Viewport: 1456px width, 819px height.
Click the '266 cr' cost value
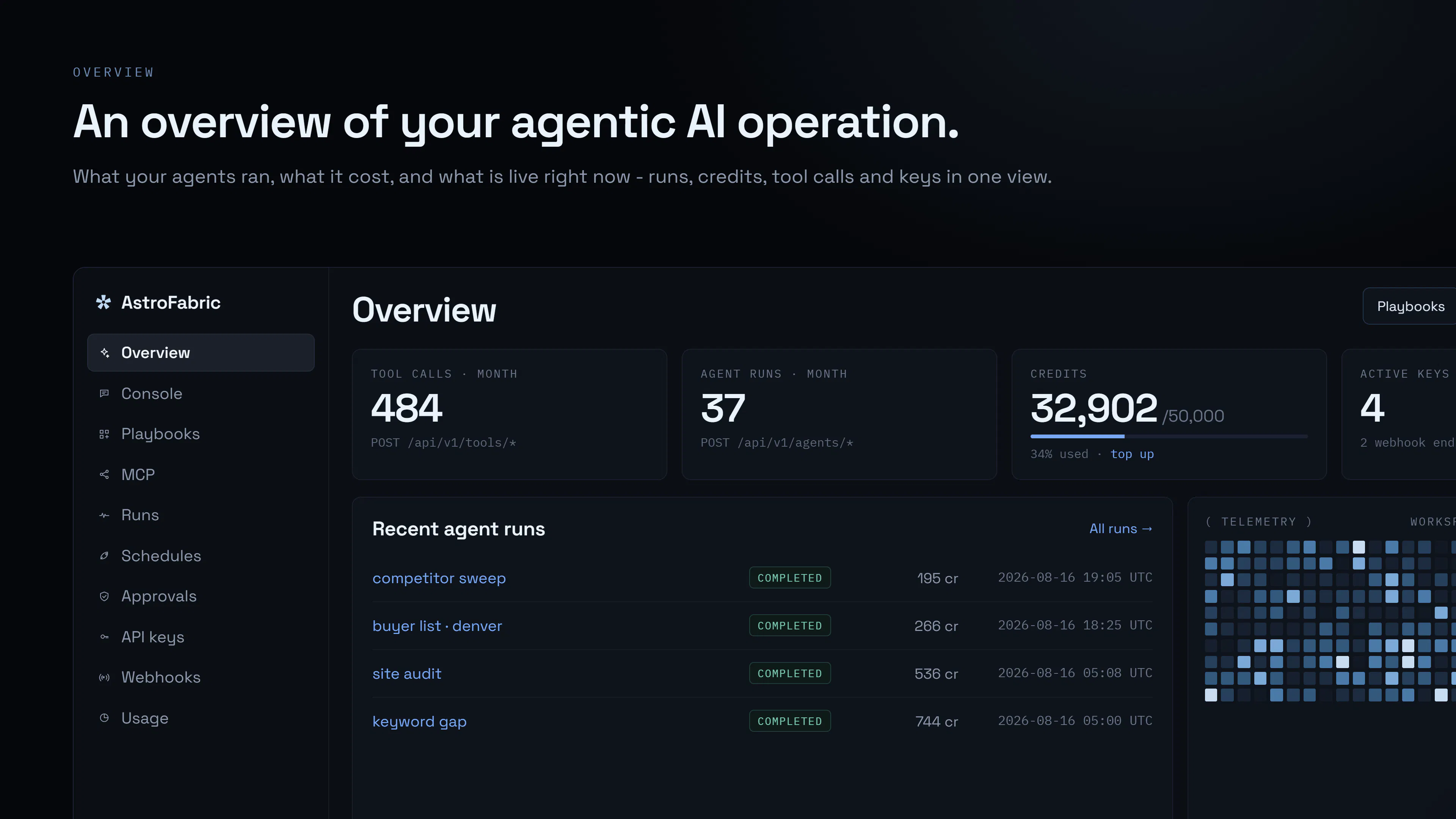click(936, 626)
